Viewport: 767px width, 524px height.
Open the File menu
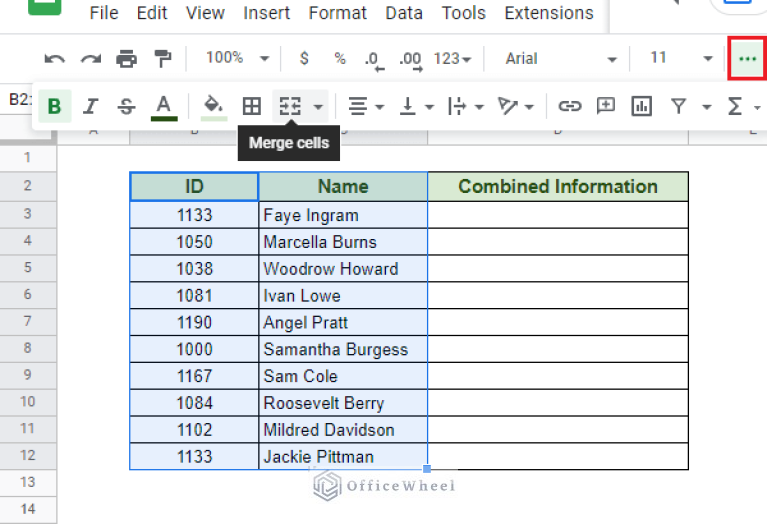coord(104,13)
